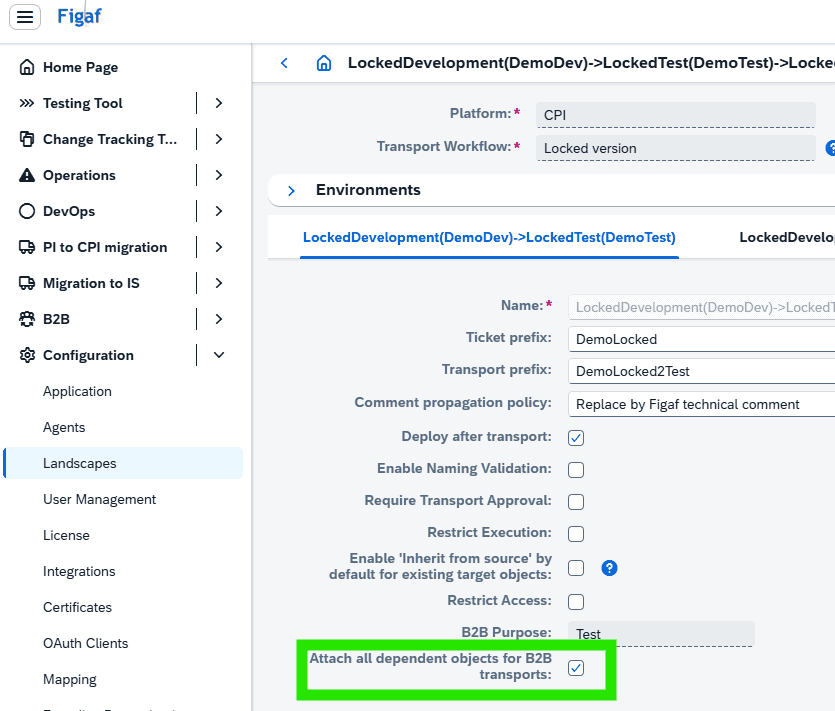Expand the Operations submenu chevron
This screenshot has width=835, height=711.
pyautogui.click(x=218, y=175)
